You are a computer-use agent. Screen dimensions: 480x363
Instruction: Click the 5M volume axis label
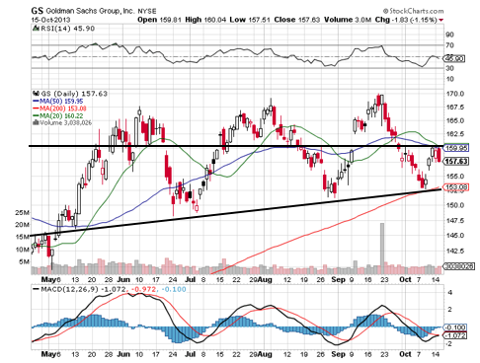24,262
